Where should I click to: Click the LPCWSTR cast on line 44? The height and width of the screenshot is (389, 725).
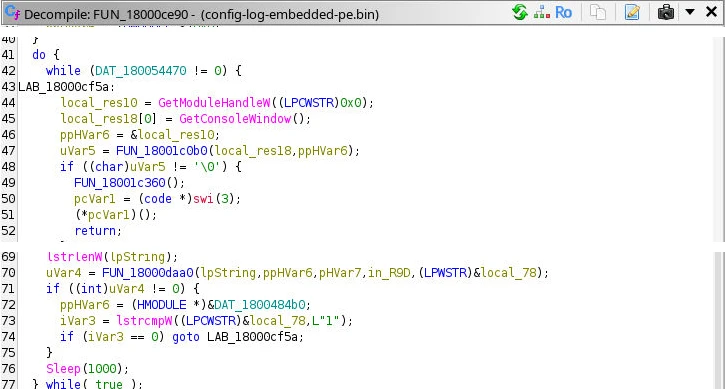click(x=309, y=103)
